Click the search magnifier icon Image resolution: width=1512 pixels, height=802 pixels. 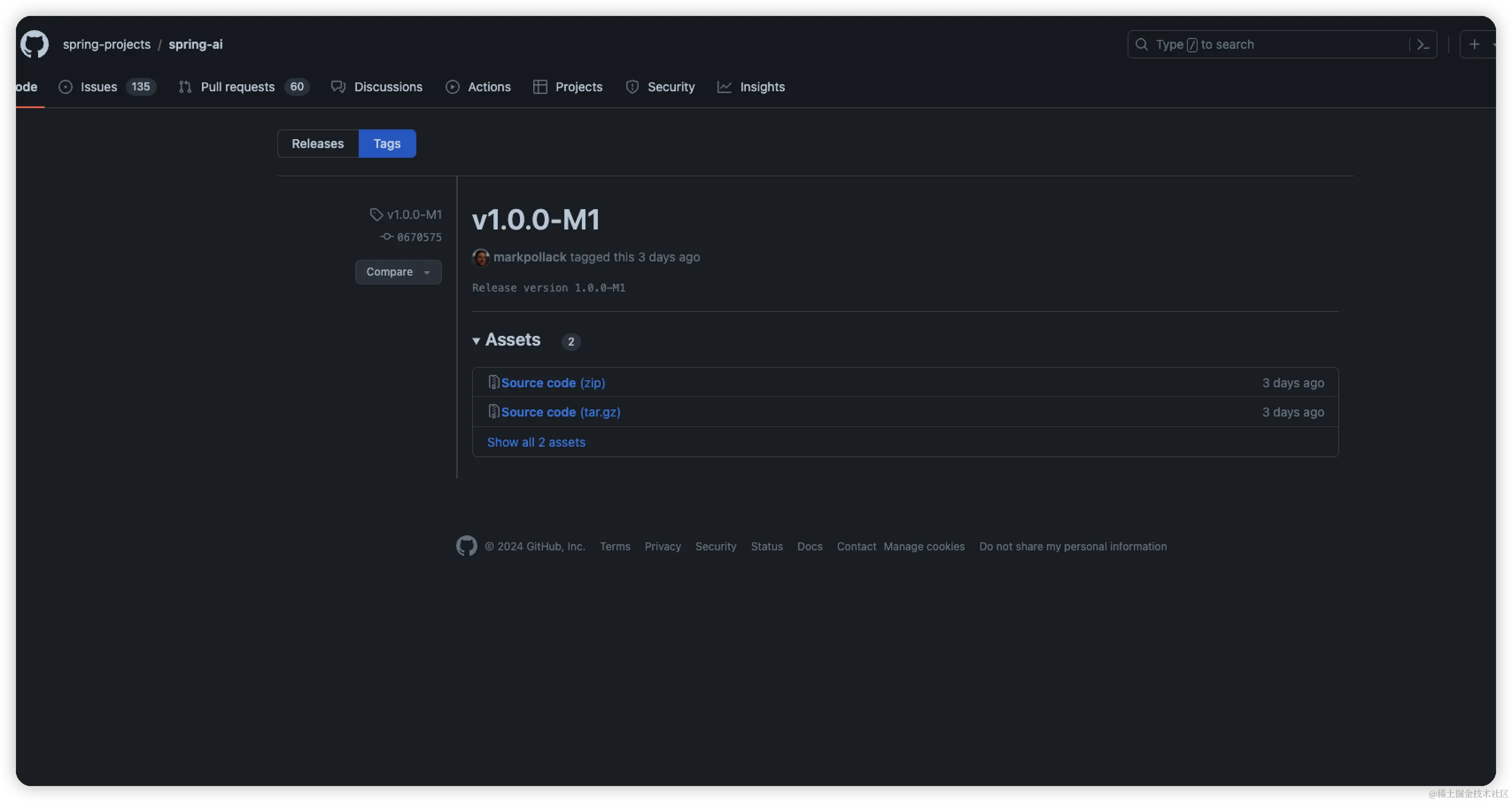[x=1141, y=44]
